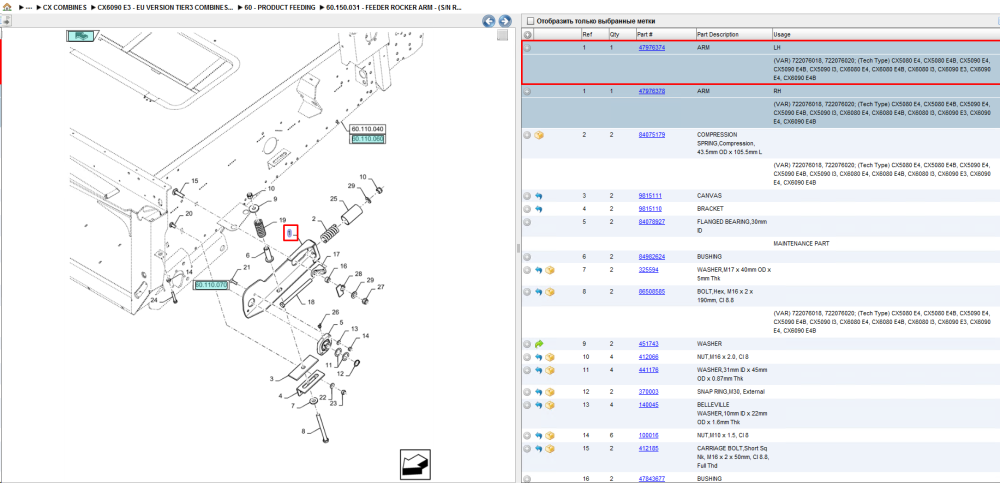1000x483 pixels.
Task: Select callout number 25 in the diagram
Action: click(332, 200)
